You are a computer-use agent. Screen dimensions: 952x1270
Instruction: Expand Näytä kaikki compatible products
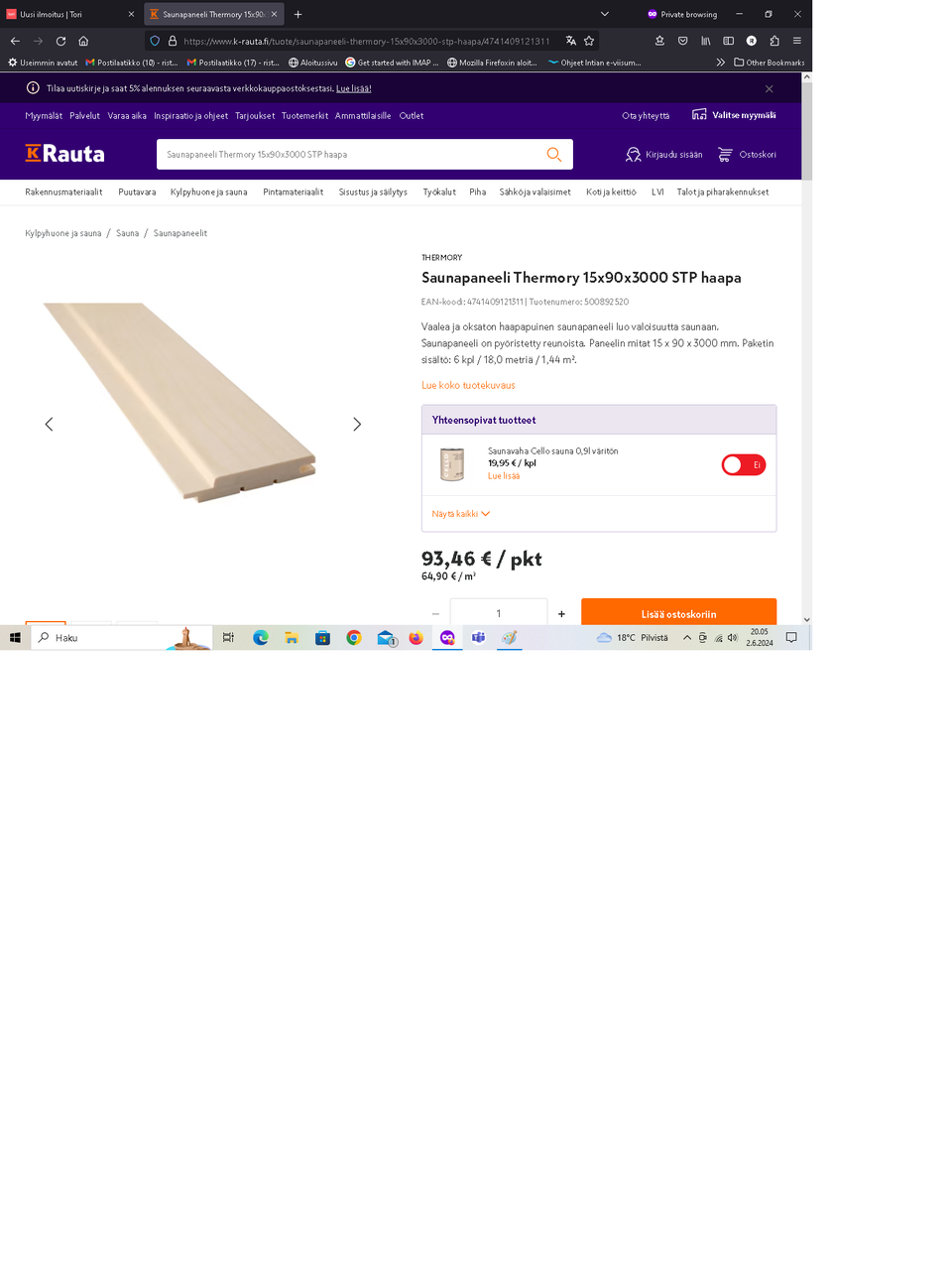461,514
